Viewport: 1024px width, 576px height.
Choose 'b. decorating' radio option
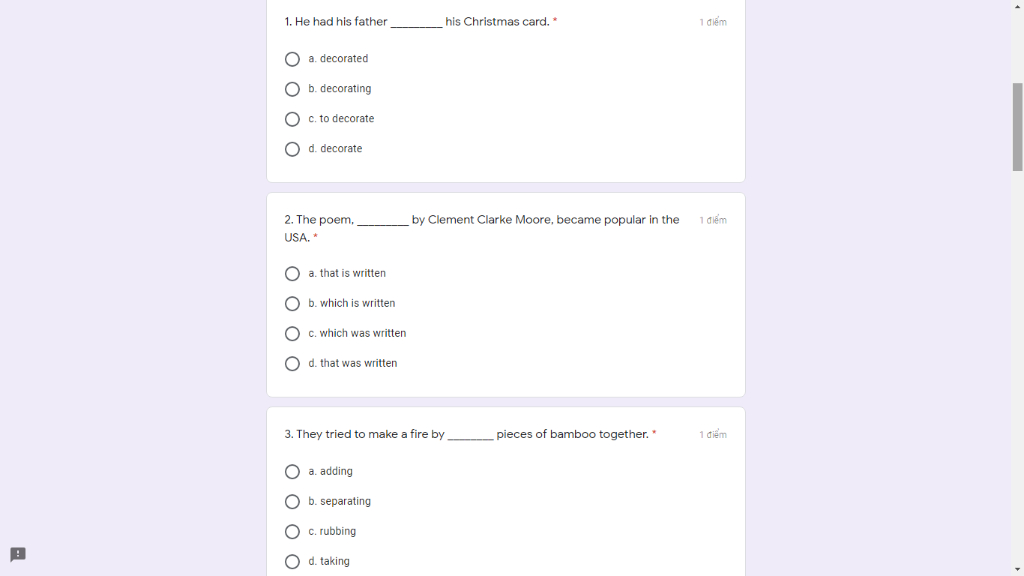[292, 89]
